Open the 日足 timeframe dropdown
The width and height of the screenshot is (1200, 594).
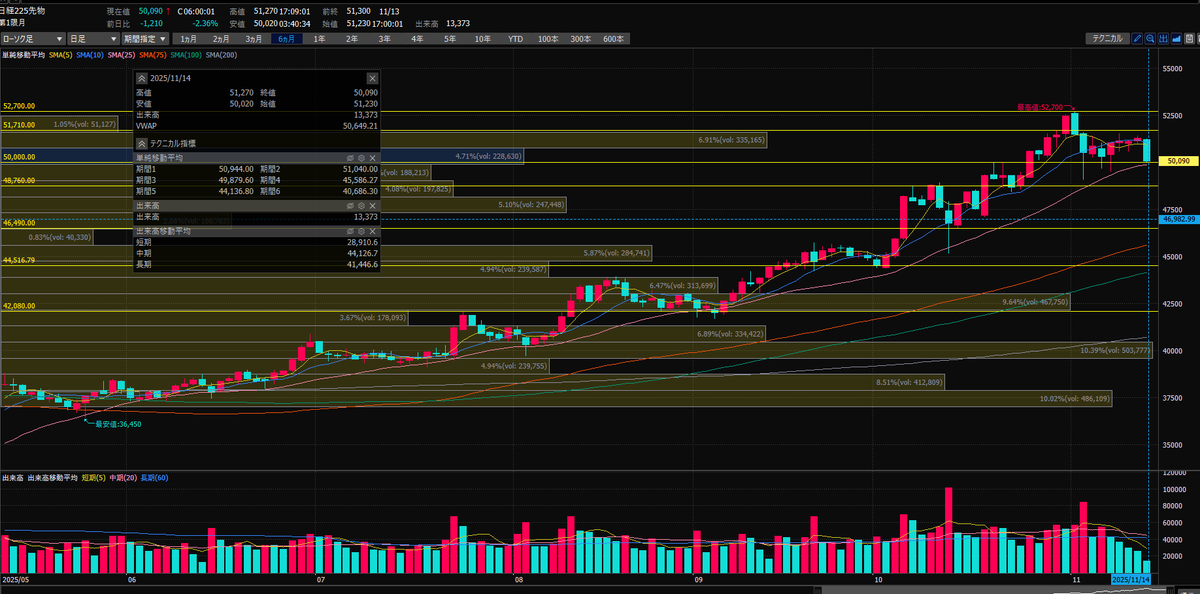(x=94, y=39)
